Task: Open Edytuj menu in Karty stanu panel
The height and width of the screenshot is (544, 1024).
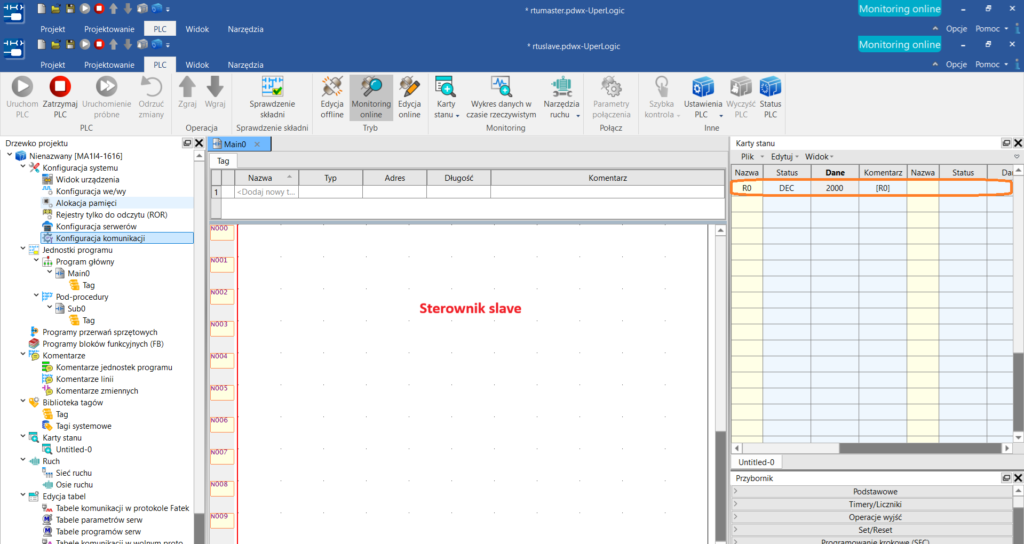Action: [784, 157]
